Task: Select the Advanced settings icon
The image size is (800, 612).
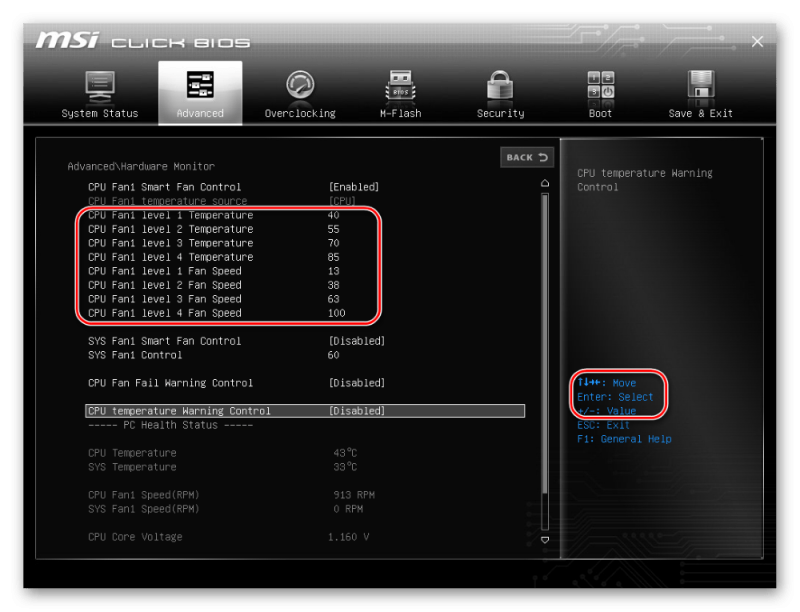Action: tap(200, 85)
